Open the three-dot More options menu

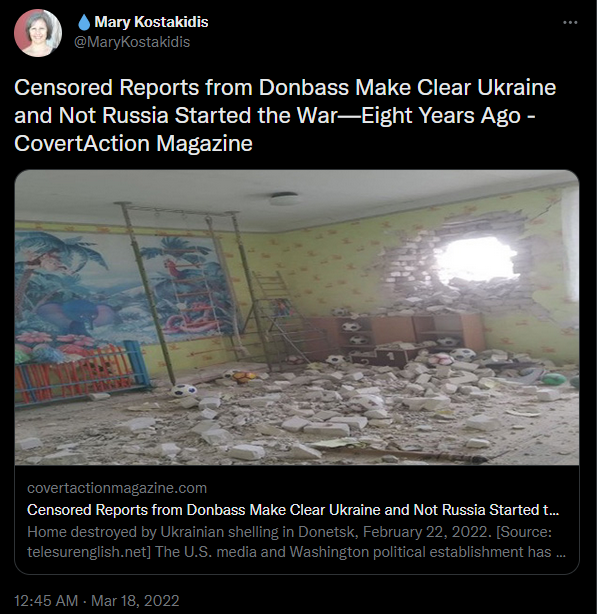tap(570, 23)
